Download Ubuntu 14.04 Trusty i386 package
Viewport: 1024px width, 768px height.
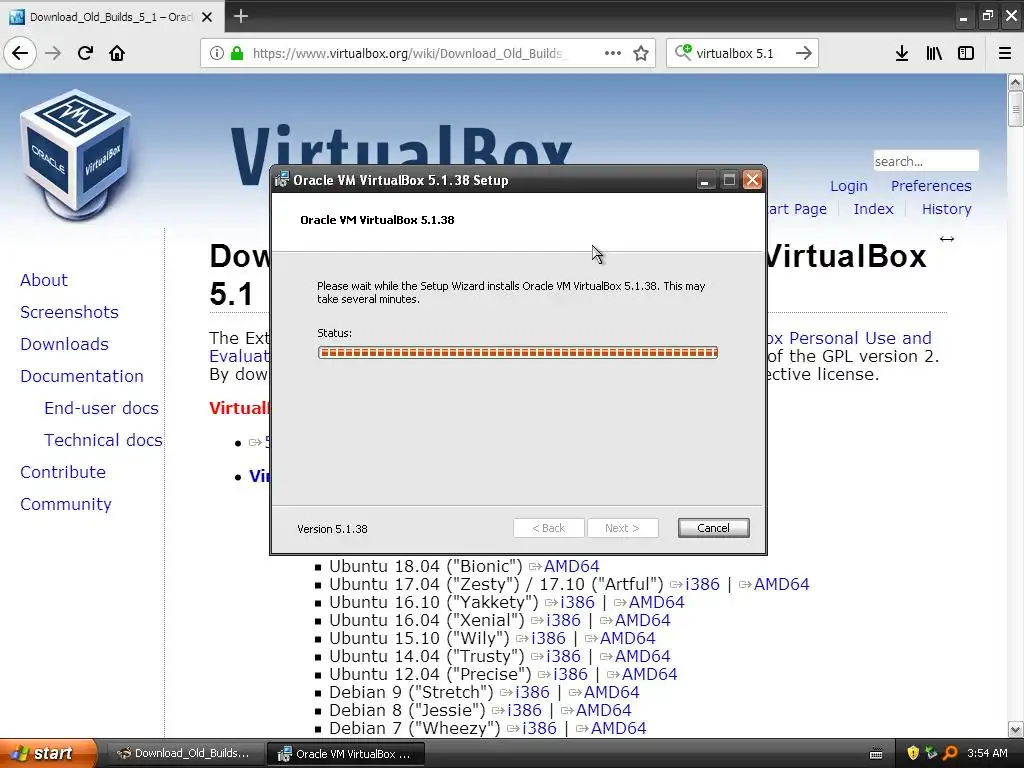(x=563, y=656)
